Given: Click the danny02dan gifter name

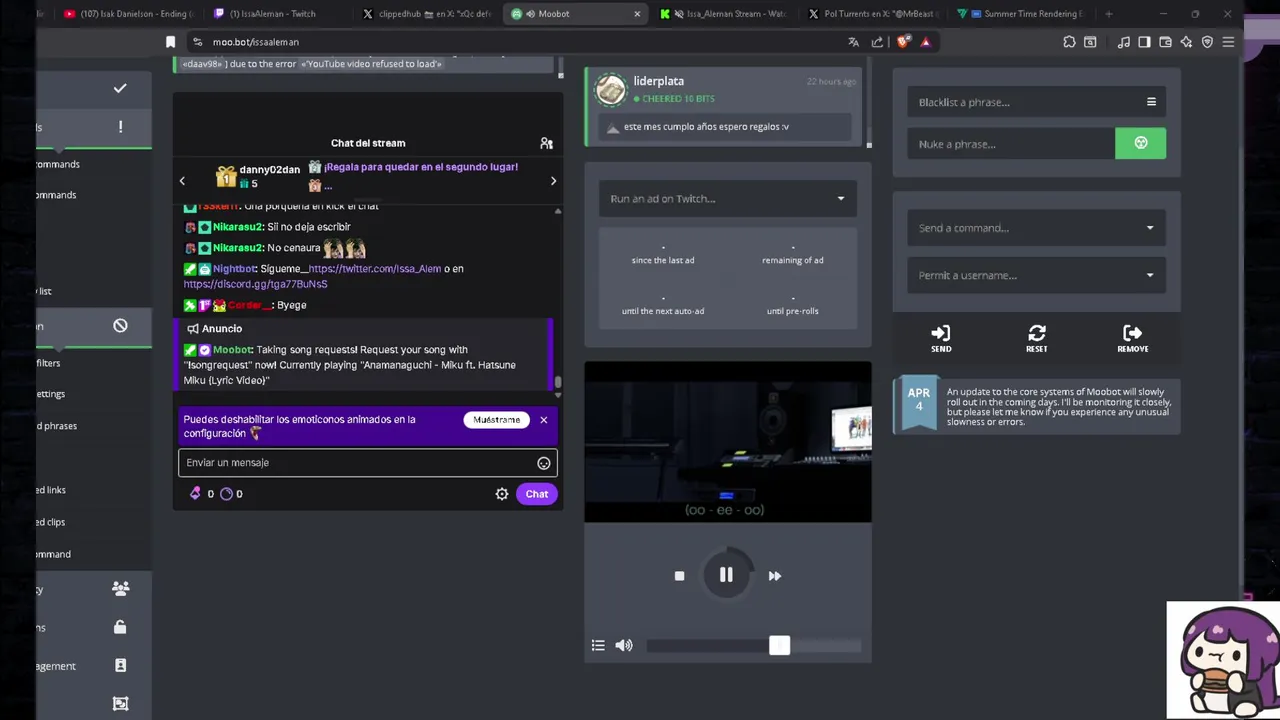Looking at the screenshot, I should coord(270,170).
